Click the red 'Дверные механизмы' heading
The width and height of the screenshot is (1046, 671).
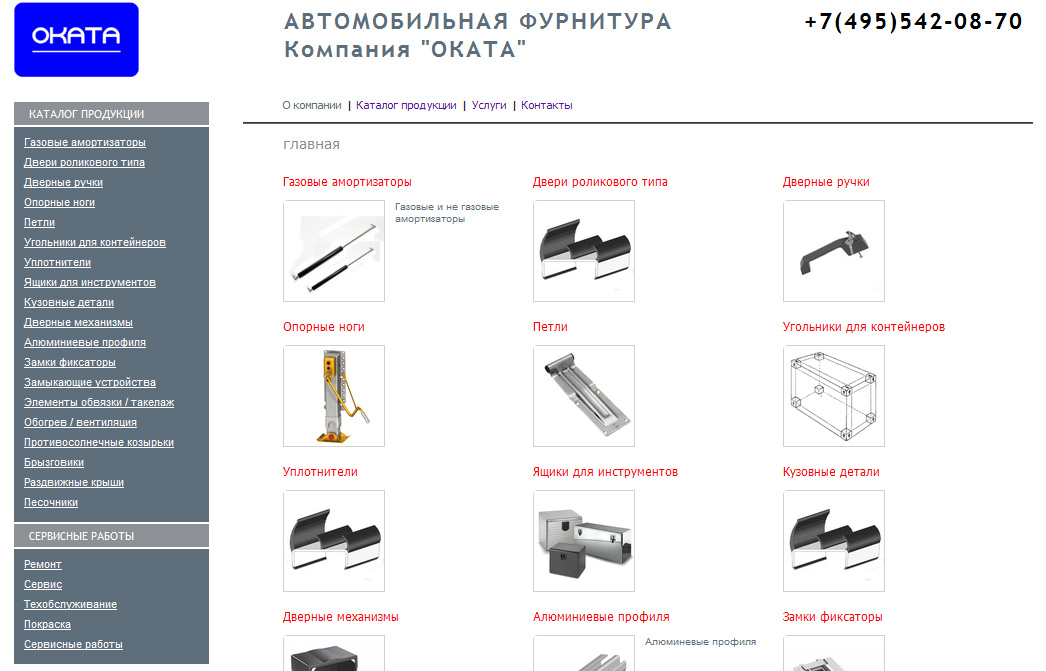341,617
